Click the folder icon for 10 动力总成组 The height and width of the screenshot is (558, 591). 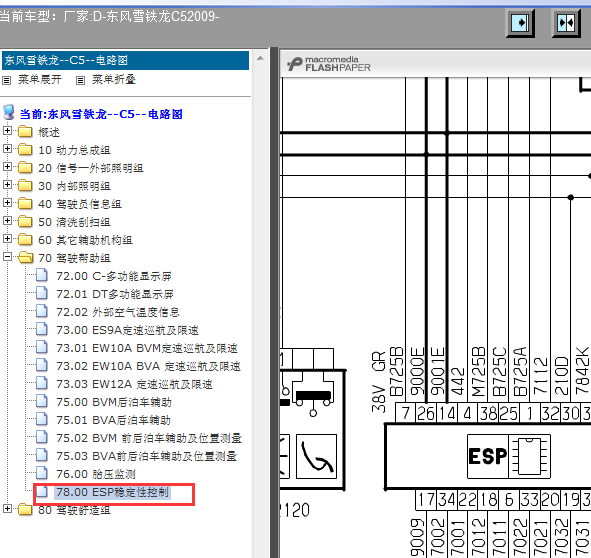pos(25,150)
